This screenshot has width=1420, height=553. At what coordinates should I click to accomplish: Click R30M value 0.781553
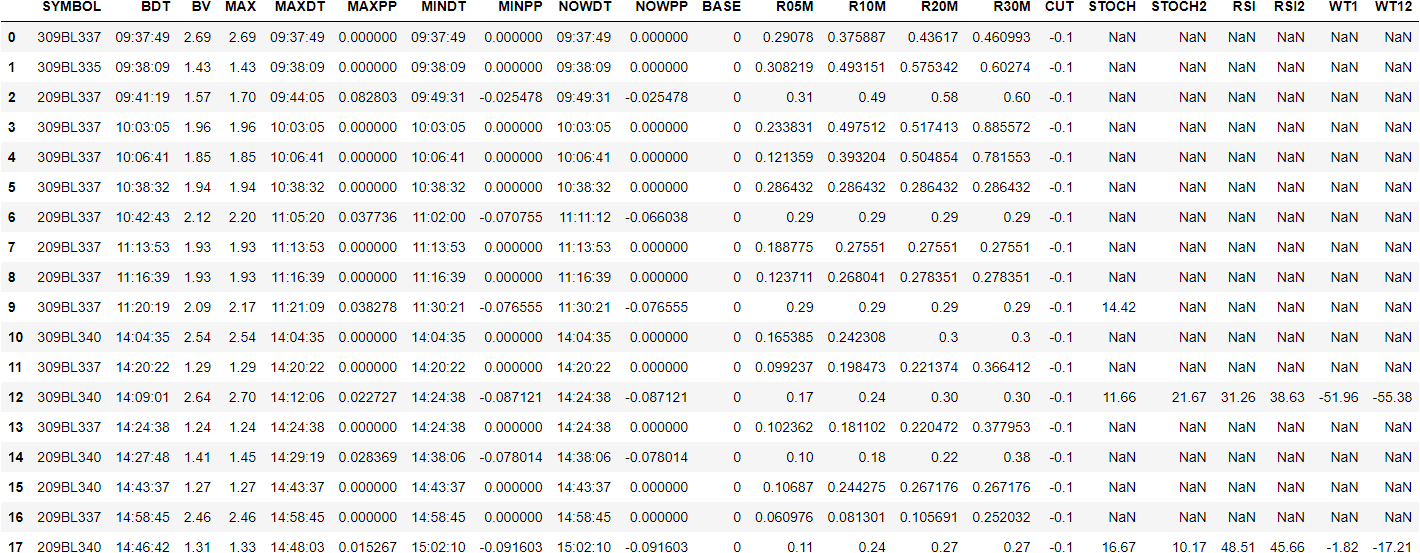pos(1002,157)
